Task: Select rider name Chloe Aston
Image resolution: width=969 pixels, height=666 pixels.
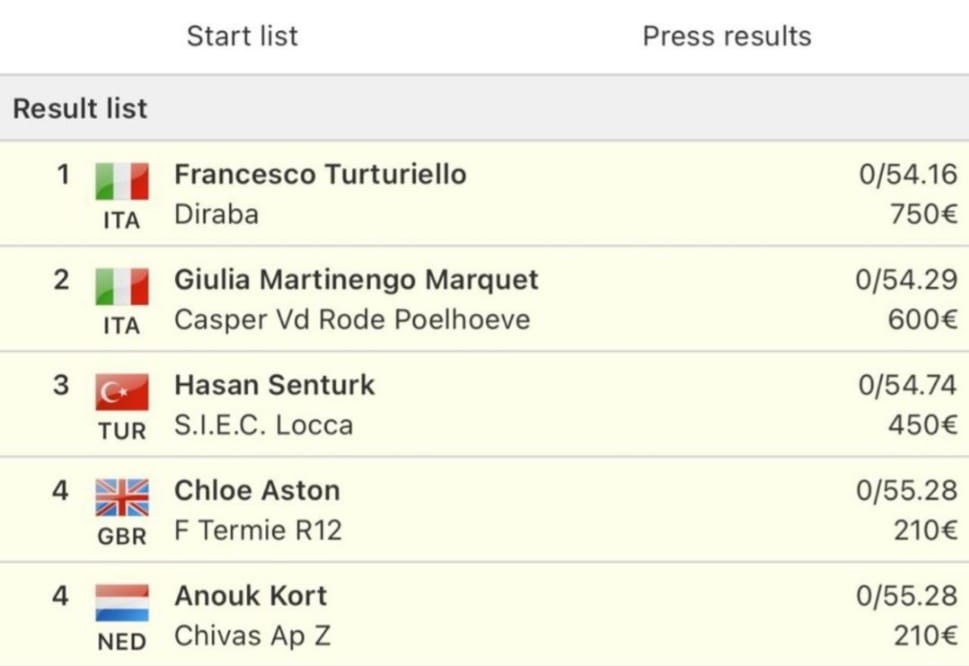Action: [257, 491]
